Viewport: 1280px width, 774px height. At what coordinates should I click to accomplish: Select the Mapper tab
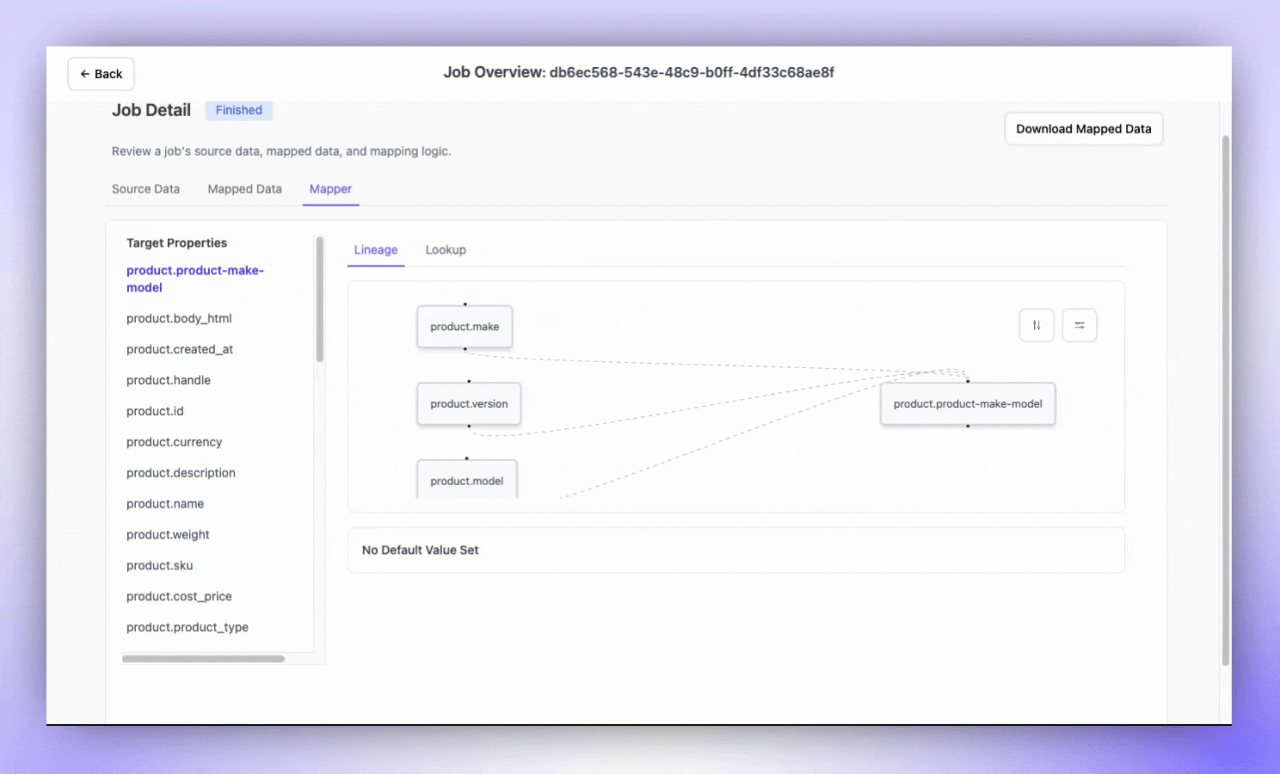coord(330,189)
